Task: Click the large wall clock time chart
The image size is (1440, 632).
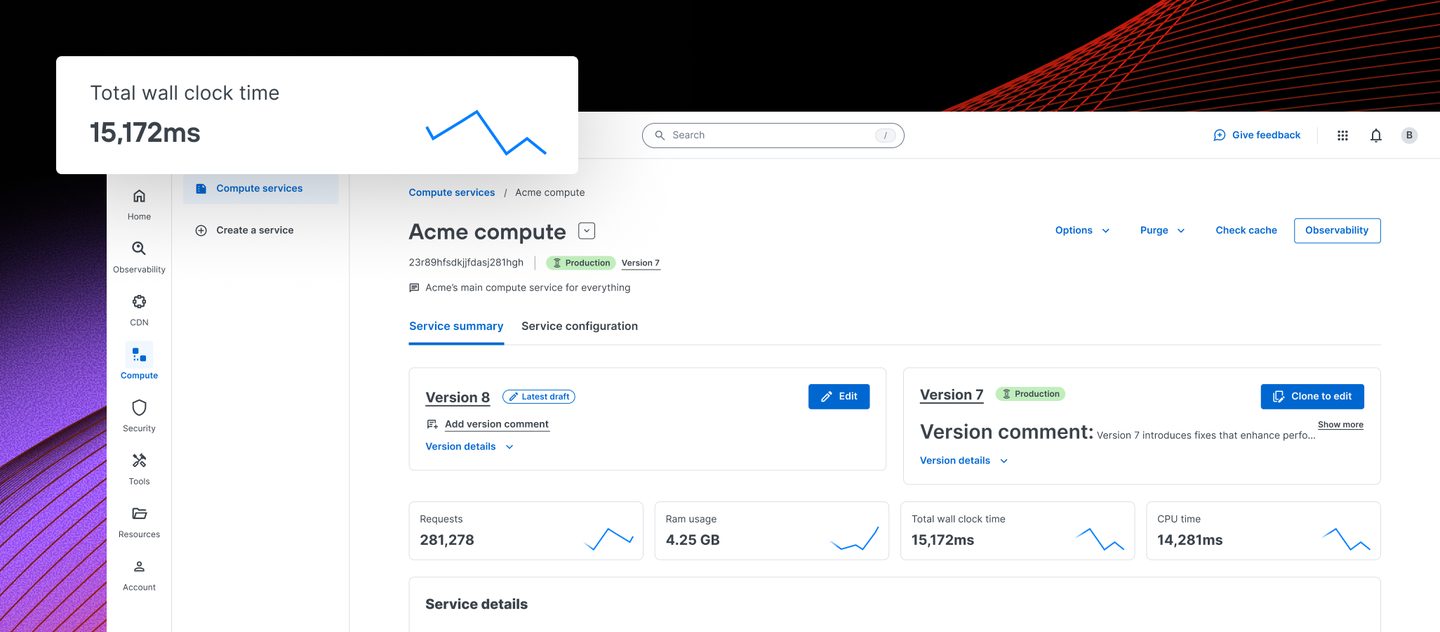Action: pyautogui.click(x=486, y=133)
